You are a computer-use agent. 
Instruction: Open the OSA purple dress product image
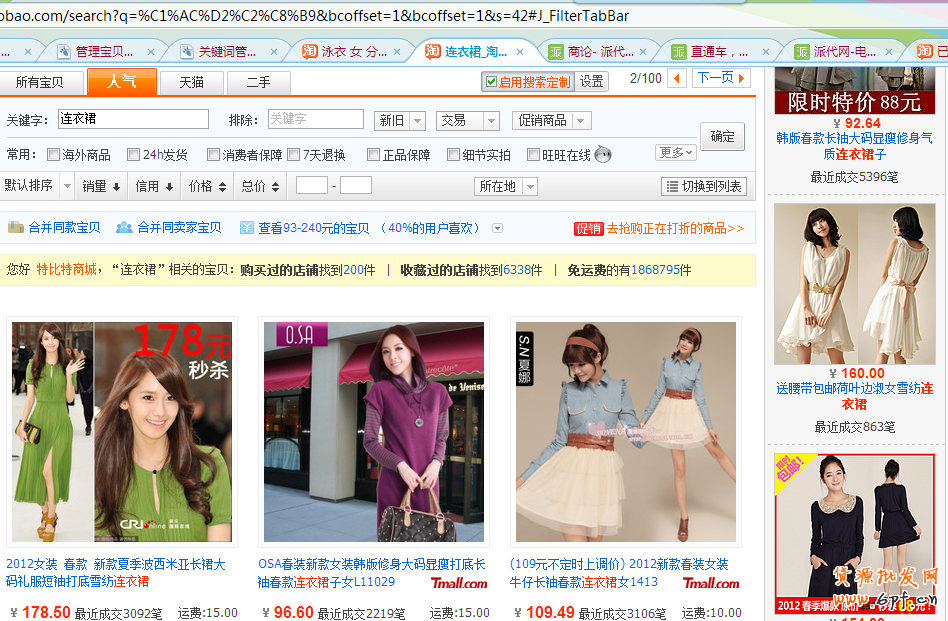point(374,432)
